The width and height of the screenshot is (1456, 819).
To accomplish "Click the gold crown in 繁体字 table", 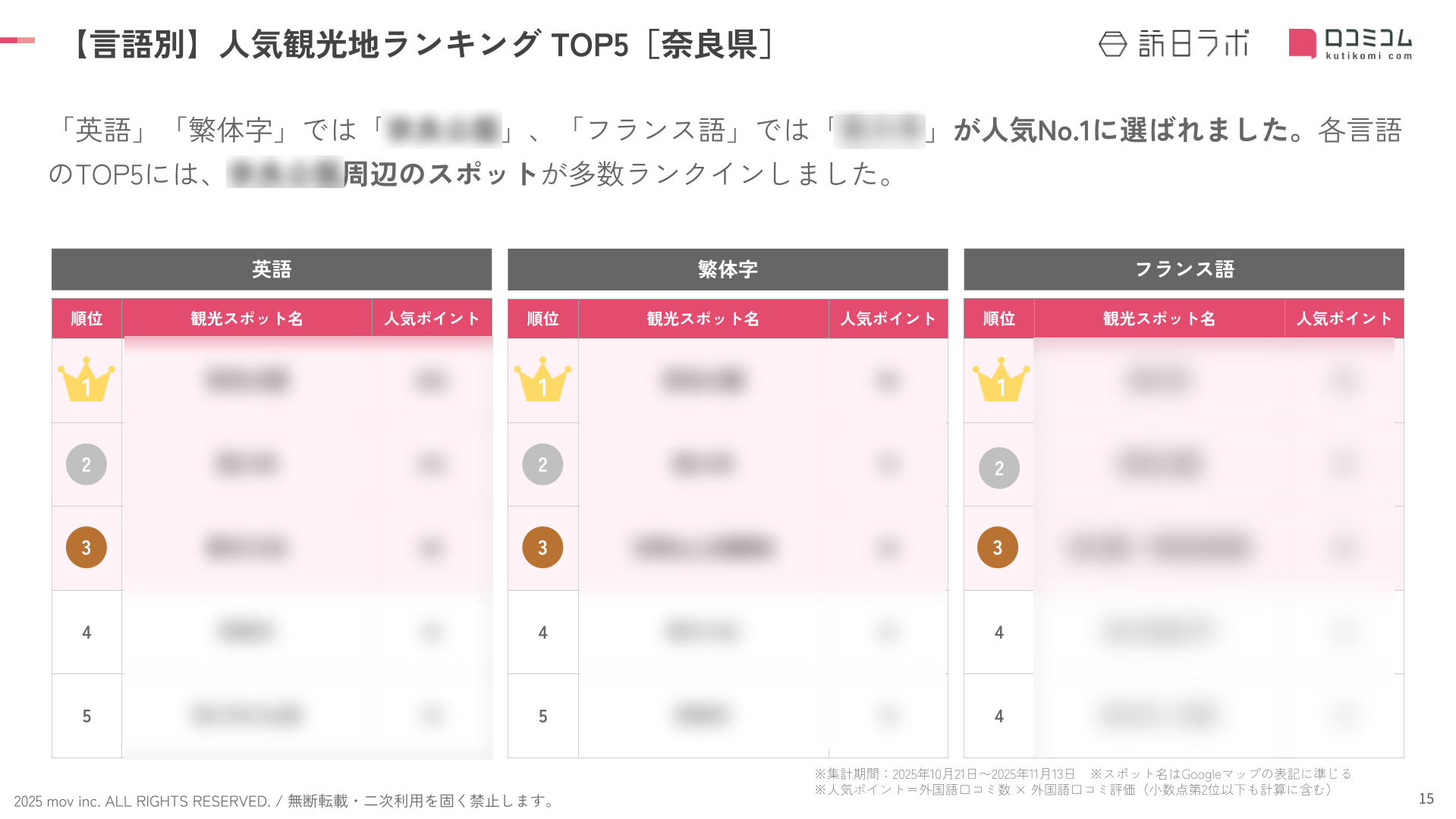I will pyautogui.click(x=542, y=380).
